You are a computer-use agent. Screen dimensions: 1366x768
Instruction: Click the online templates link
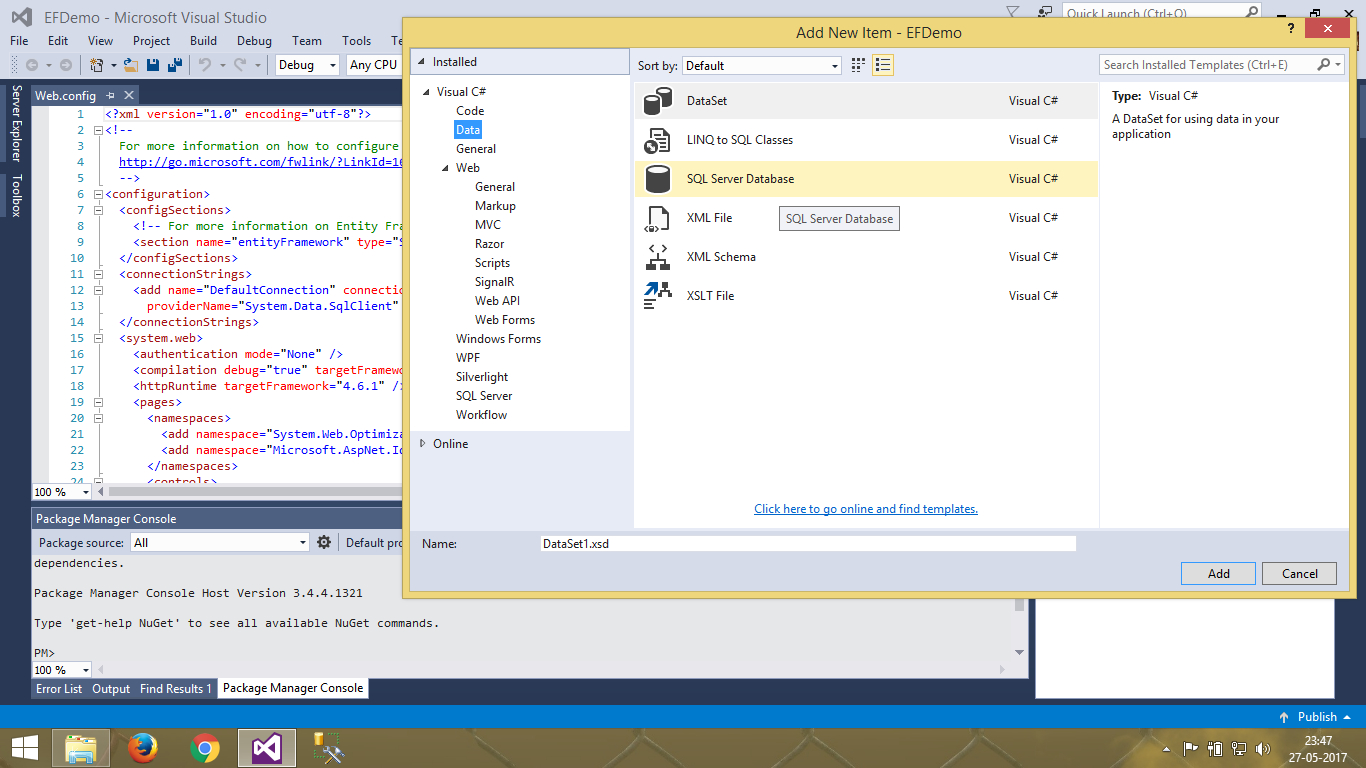pos(866,509)
